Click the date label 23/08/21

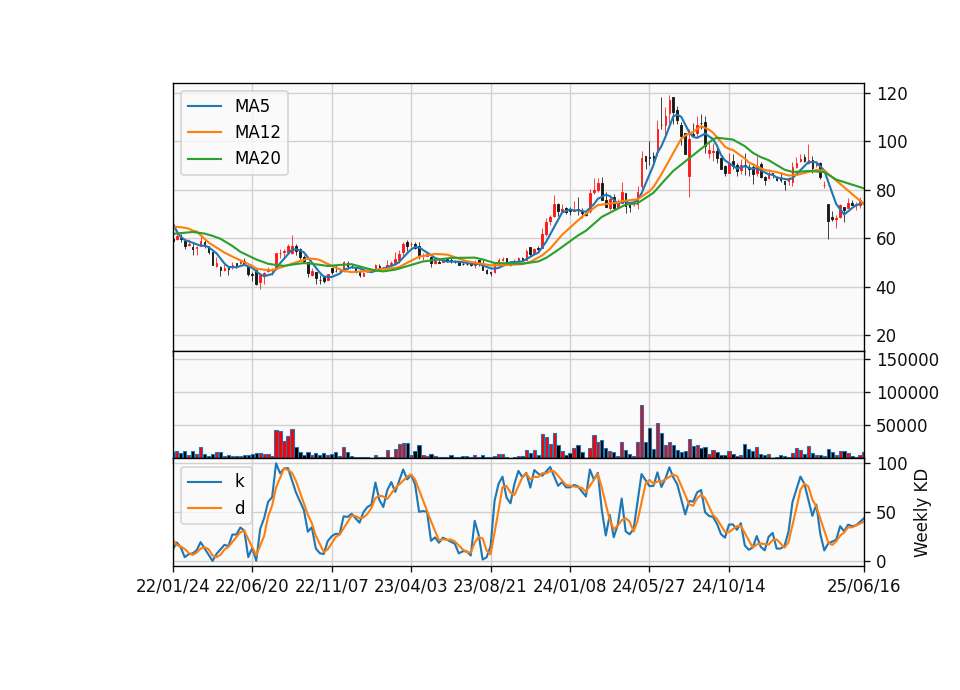pos(490,586)
